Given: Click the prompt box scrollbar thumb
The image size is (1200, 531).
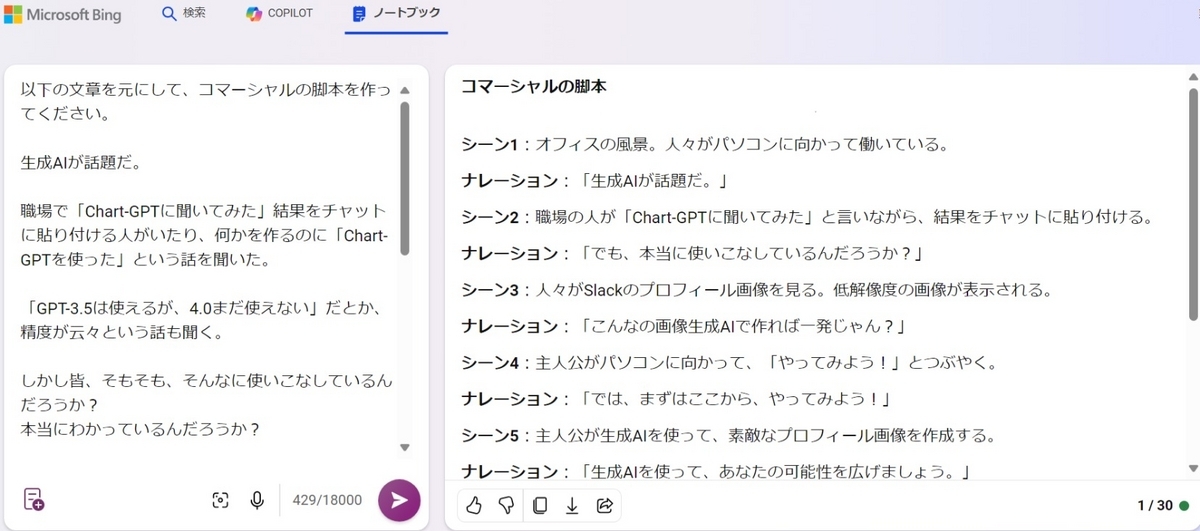Looking at the screenshot, I should (405, 178).
